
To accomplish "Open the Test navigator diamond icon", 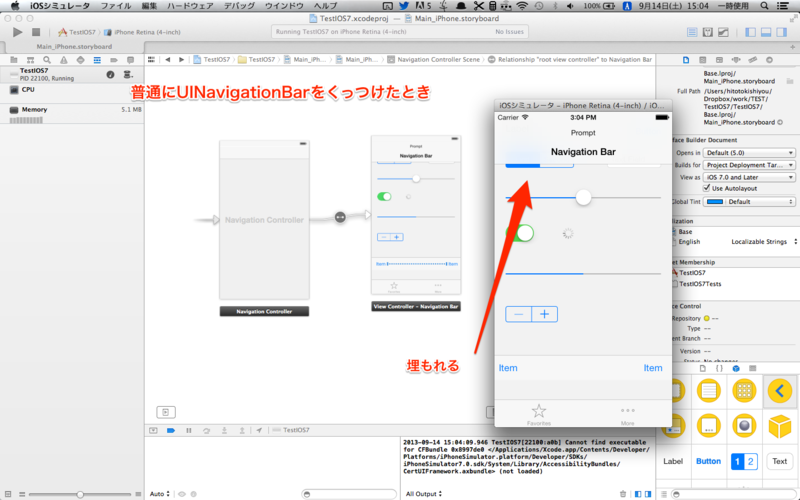I will [80, 60].
